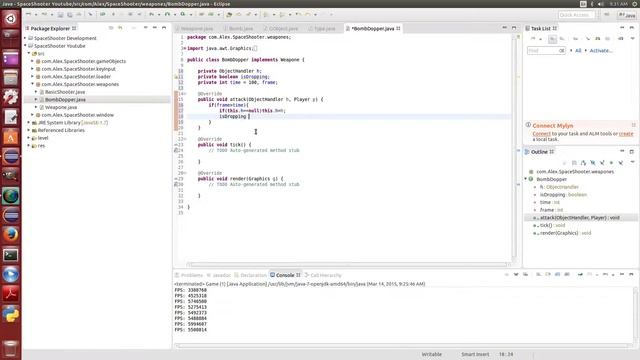Viewport: 640px width, 360px height.
Task: Collapse the SpaceShooter Youtube project
Action: 25,46
